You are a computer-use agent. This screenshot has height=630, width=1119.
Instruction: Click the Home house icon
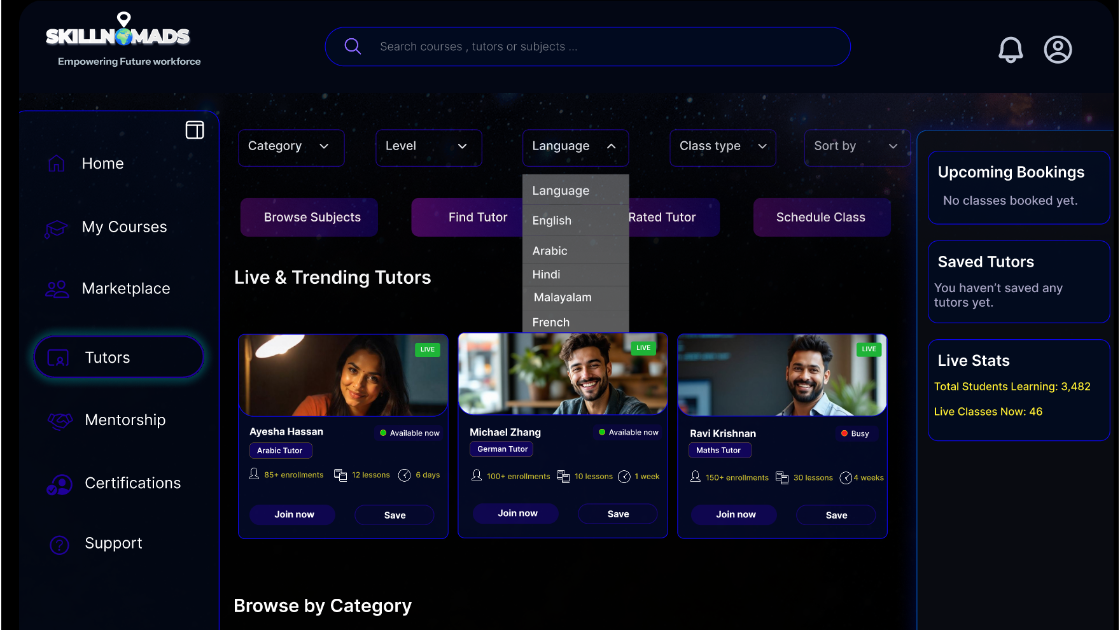(57, 164)
